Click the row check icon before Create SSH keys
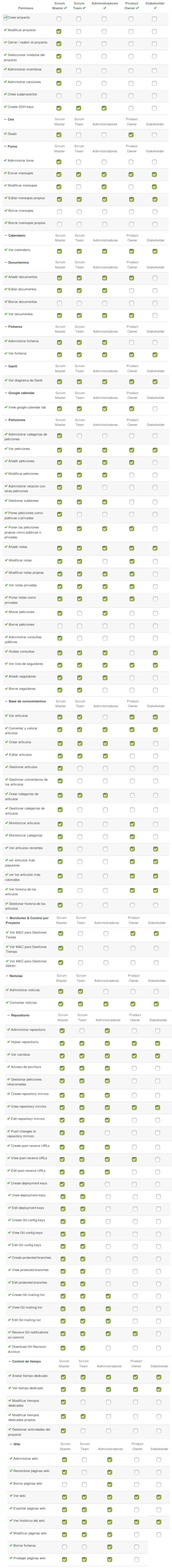 click(x=5, y=106)
